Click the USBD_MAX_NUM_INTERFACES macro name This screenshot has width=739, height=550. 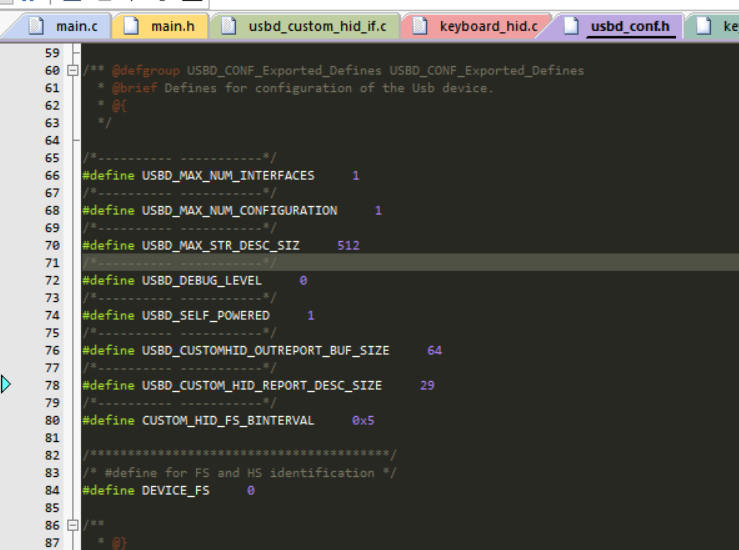coord(228,176)
